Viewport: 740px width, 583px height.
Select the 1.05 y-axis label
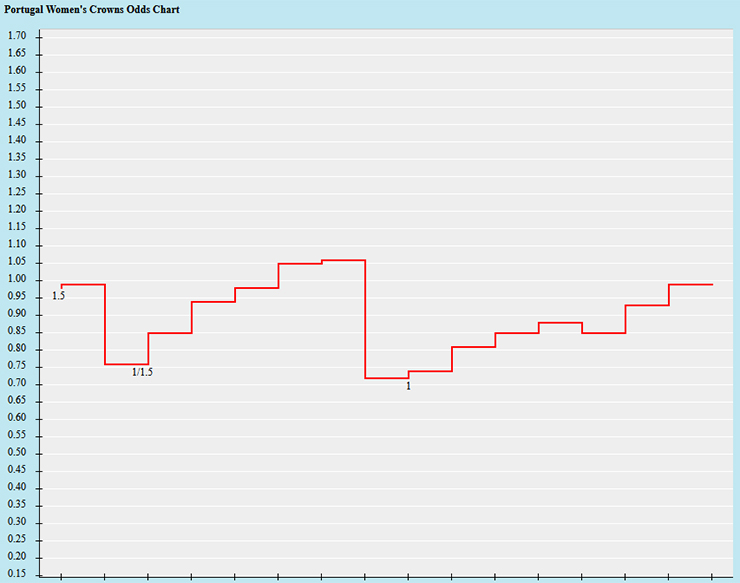pos(17,262)
